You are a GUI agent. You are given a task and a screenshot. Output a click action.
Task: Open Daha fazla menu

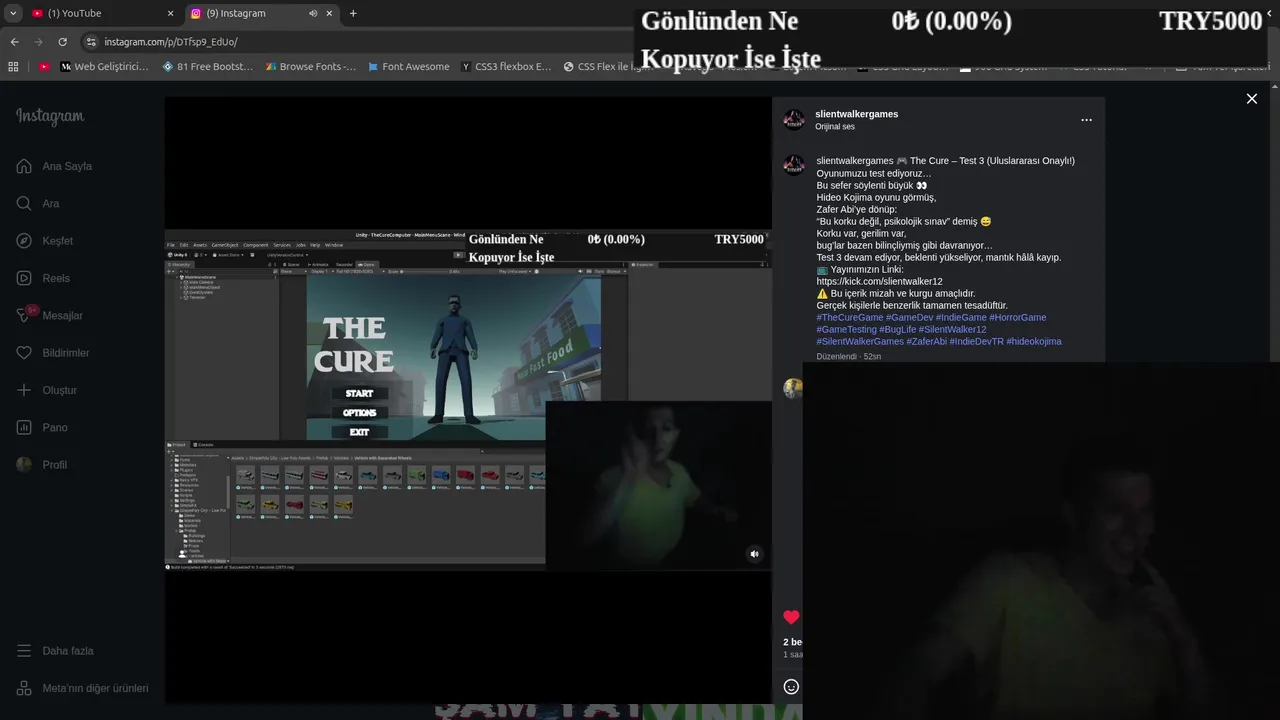click(55, 651)
